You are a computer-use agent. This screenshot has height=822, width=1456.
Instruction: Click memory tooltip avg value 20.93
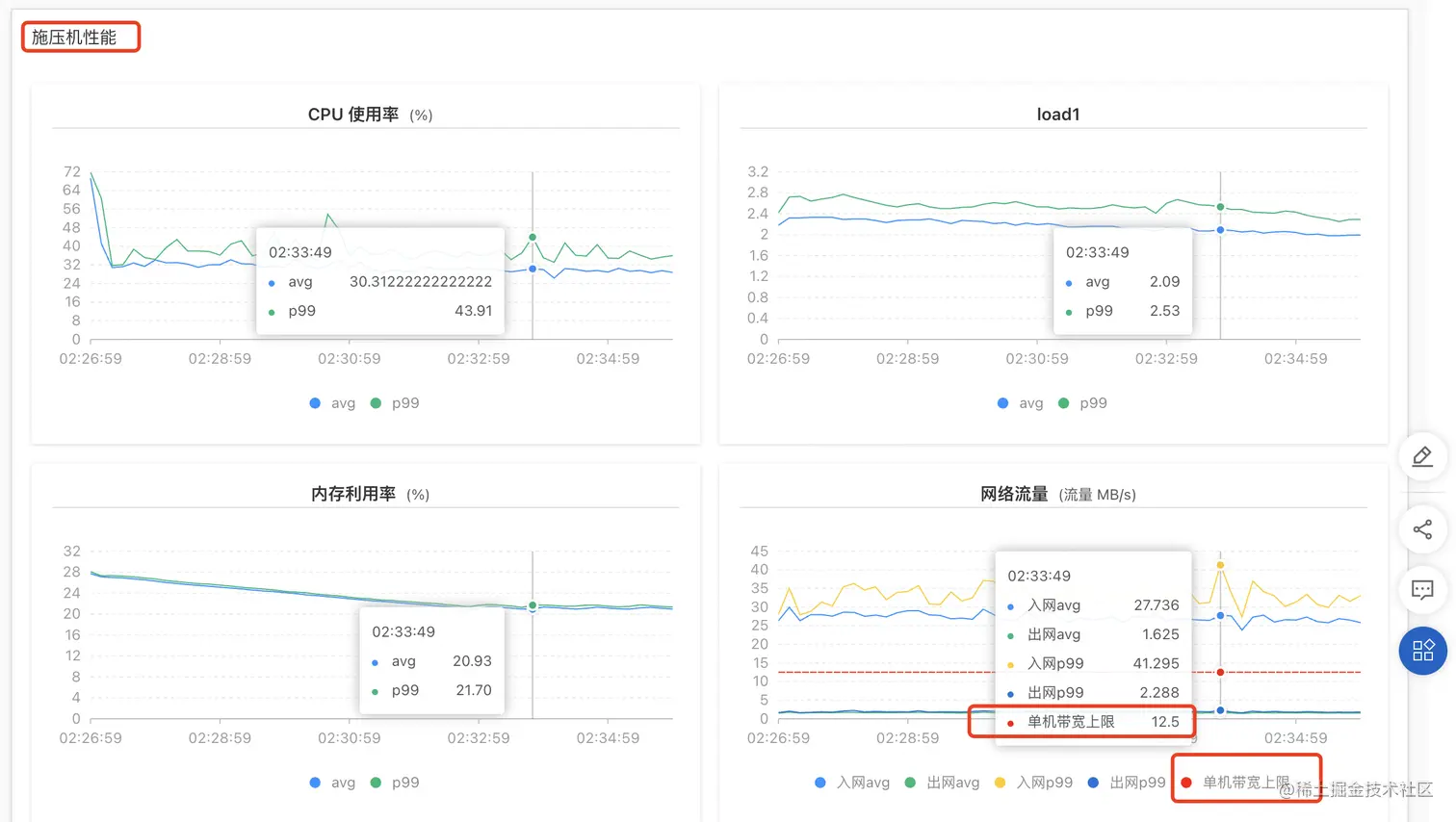tap(472, 661)
